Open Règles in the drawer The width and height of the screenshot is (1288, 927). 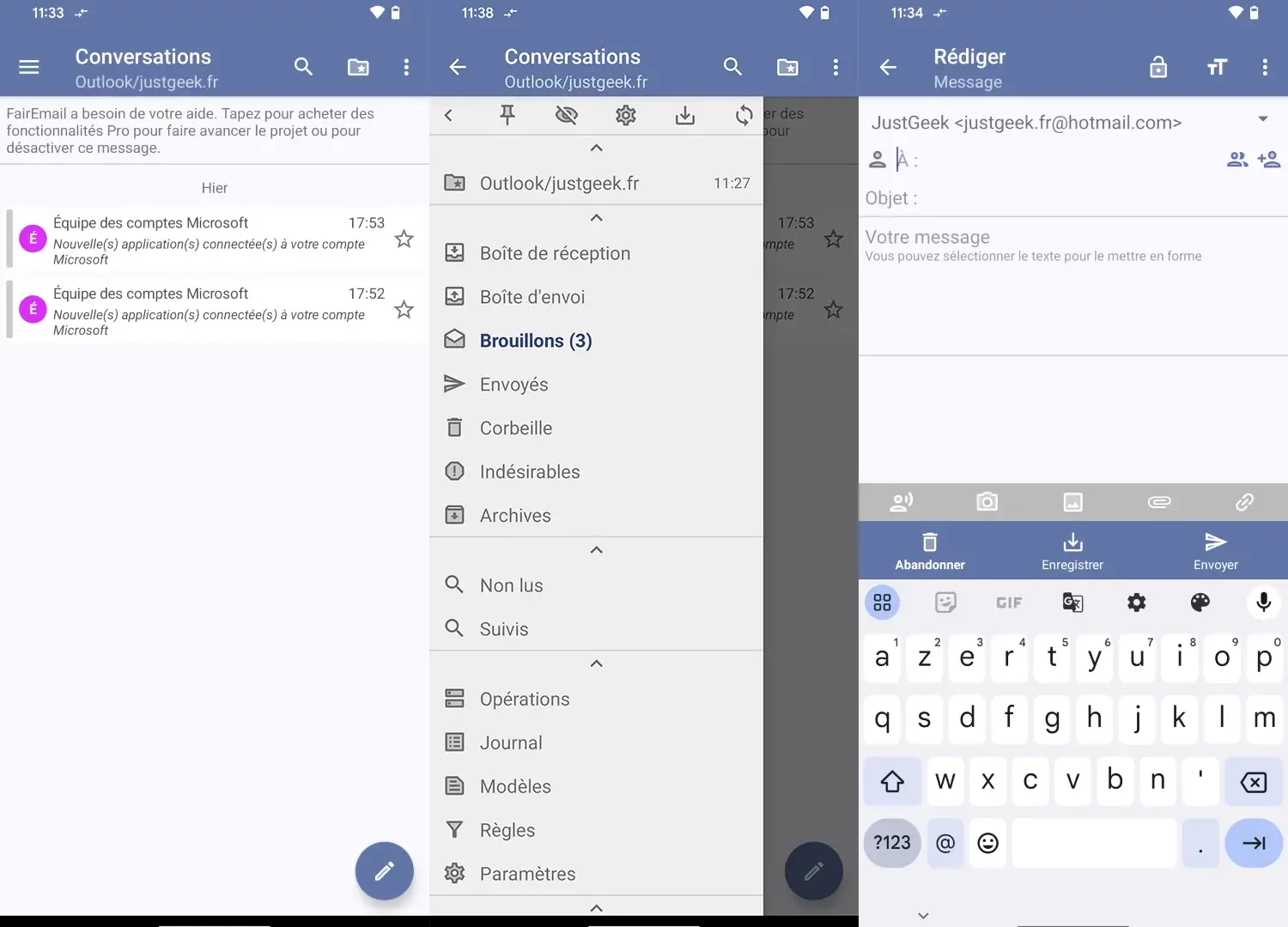[x=597, y=831]
